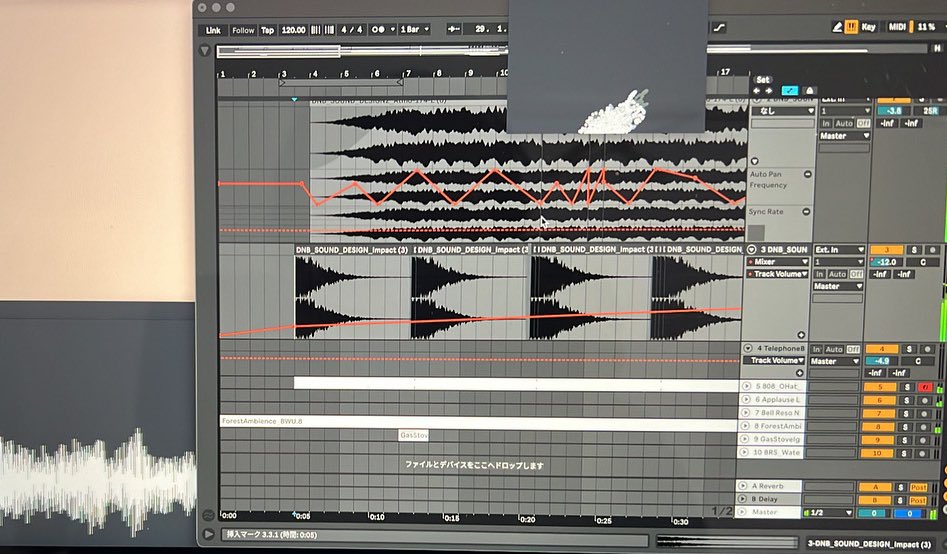Screen dimensions: 947x554
Task: Arm track 3 for recording
Action: (x=933, y=250)
